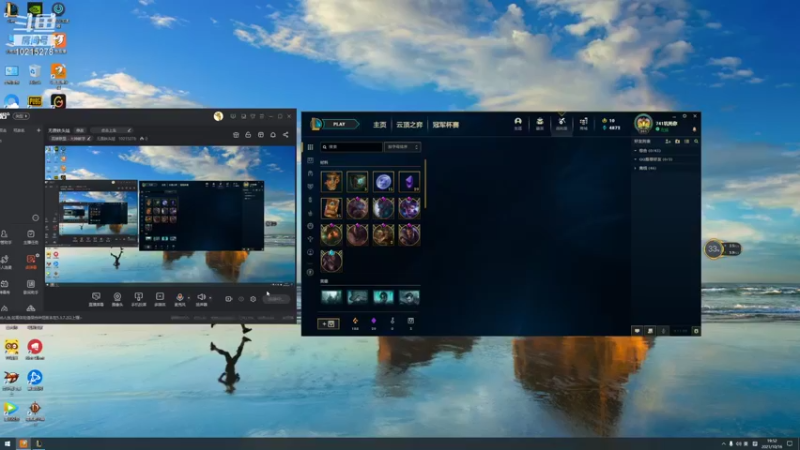The width and height of the screenshot is (800, 450).
Task: Select the teal-framed chest loot item
Action: [357, 182]
